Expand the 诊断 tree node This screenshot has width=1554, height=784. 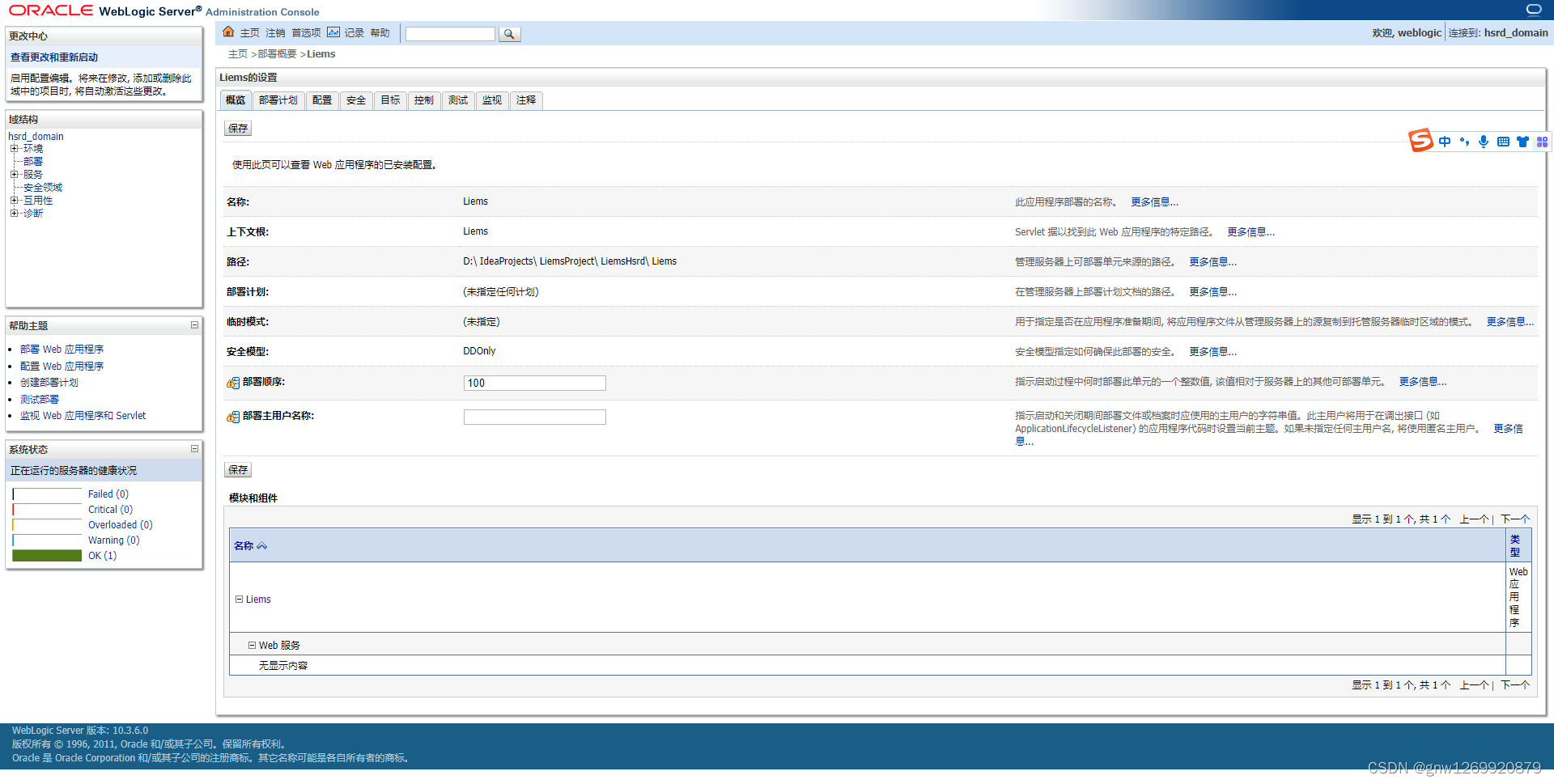14,214
